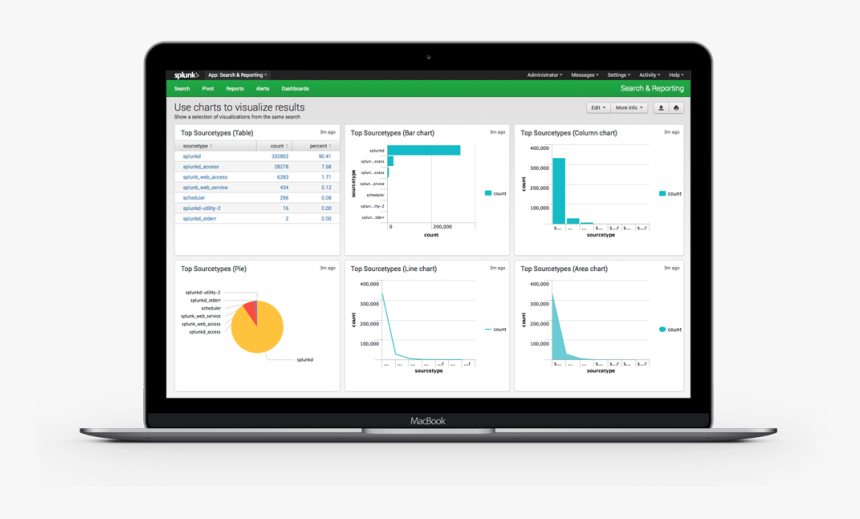Screen dimensions: 860x519
Task: Go to the Search tab
Action: [x=182, y=89]
